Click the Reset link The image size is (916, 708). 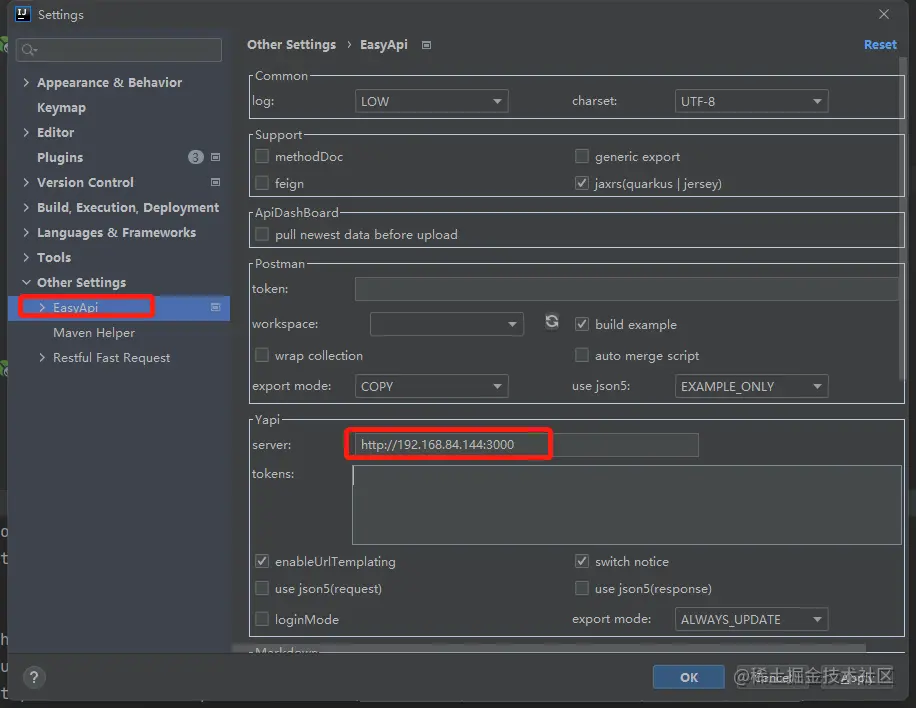coord(880,45)
